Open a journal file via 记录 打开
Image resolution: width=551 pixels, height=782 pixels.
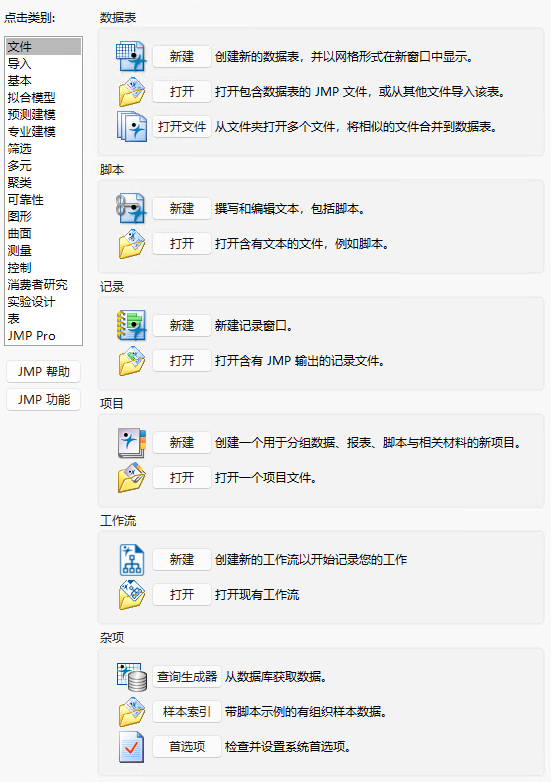click(x=182, y=361)
